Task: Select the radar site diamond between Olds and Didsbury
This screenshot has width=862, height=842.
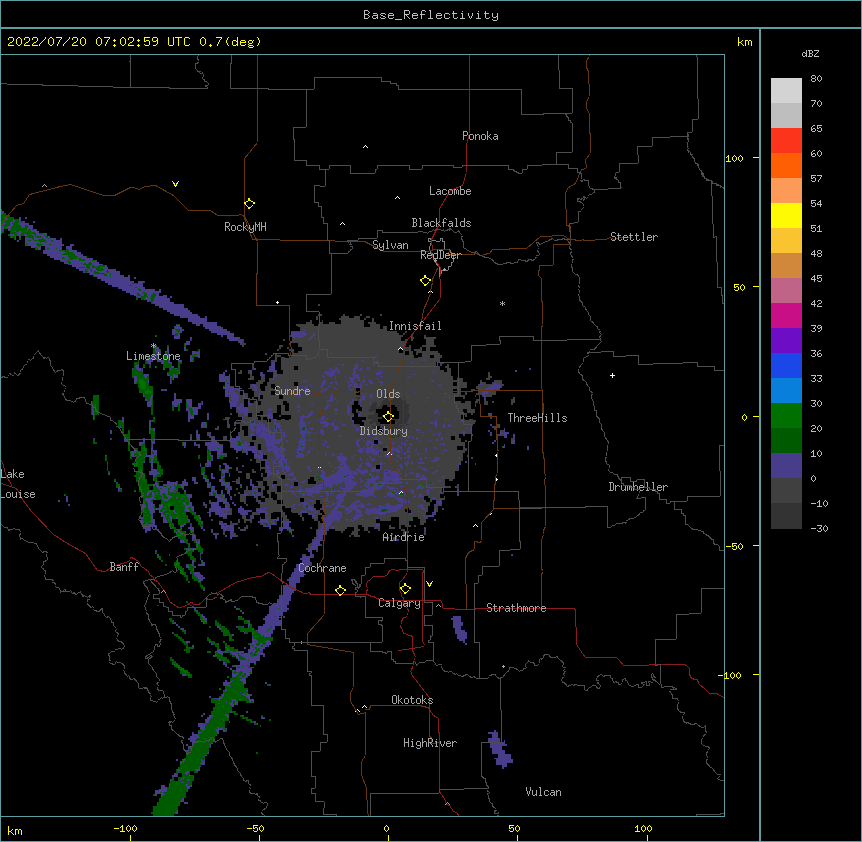Action: point(388,416)
